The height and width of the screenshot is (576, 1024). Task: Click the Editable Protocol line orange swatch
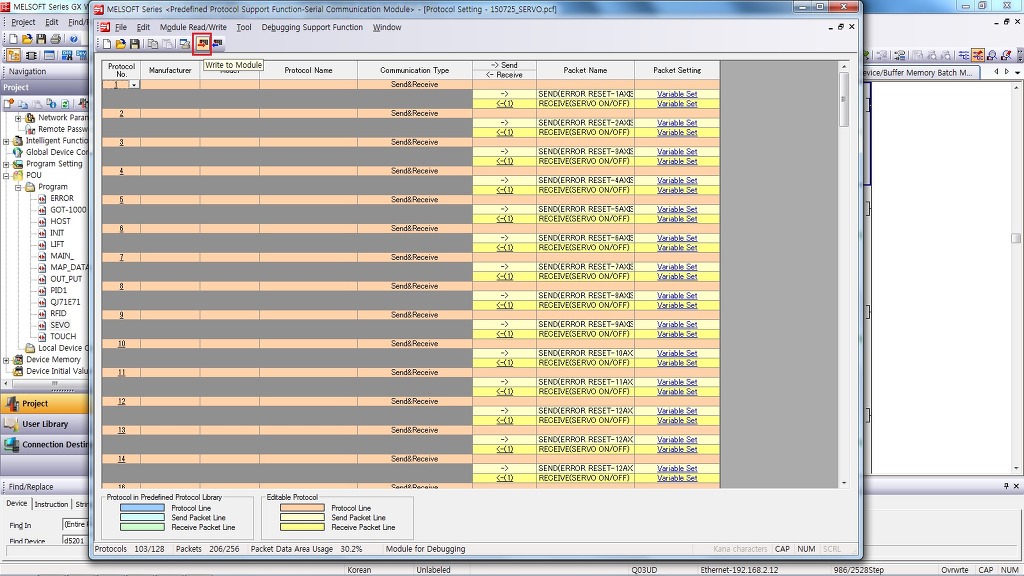click(302, 508)
